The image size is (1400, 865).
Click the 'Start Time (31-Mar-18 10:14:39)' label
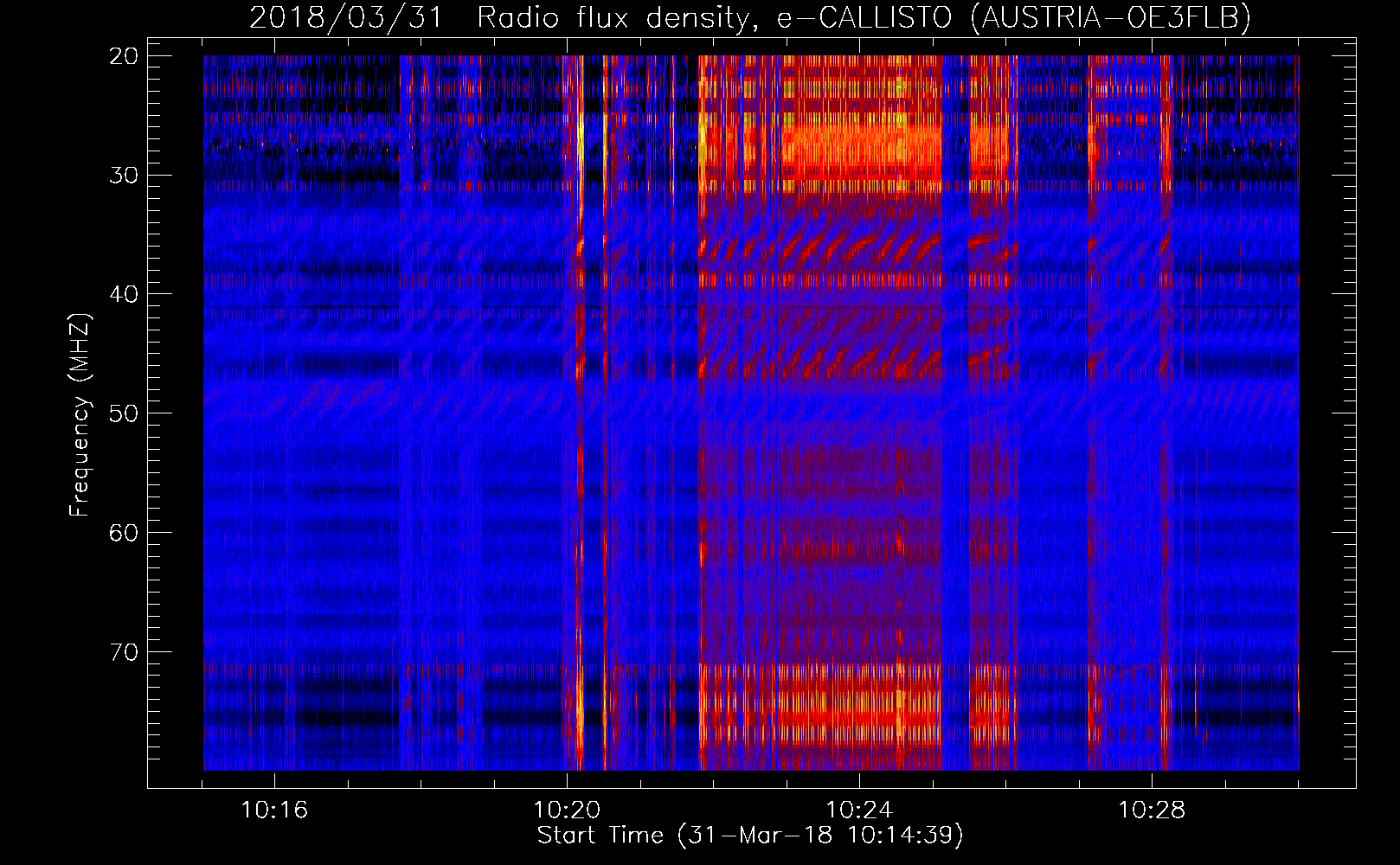750,836
